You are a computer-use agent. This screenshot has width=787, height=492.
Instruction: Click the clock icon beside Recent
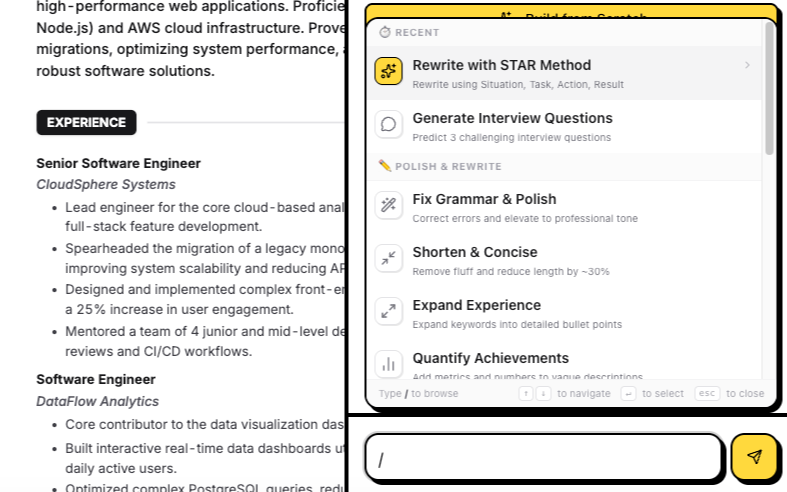point(385,33)
